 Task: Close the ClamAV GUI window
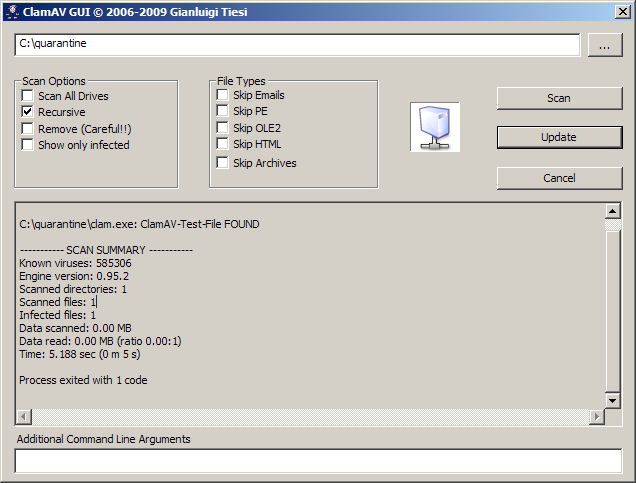(x=622, y=11)
